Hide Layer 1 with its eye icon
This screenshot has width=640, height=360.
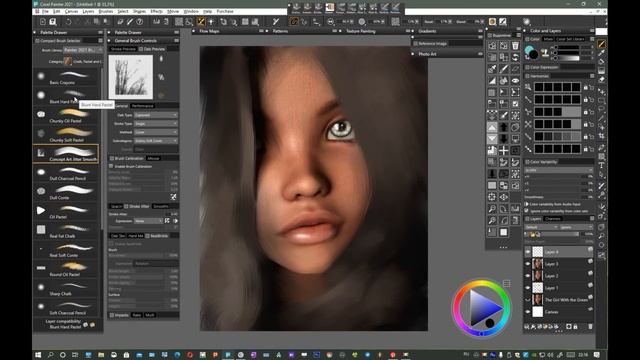pyautogui.click(x=528, y=288)
